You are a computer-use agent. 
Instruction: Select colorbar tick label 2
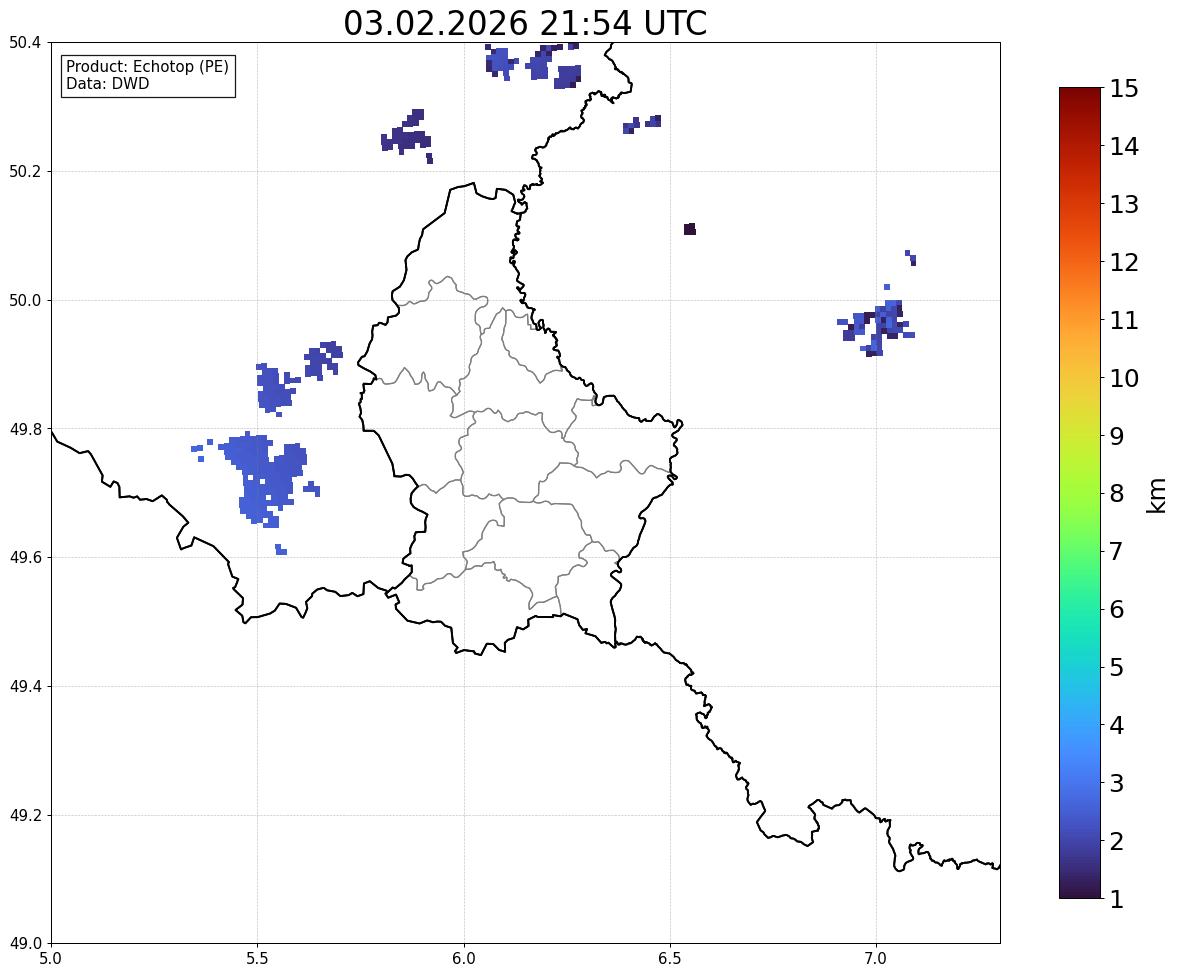[x=1117, y=841]
